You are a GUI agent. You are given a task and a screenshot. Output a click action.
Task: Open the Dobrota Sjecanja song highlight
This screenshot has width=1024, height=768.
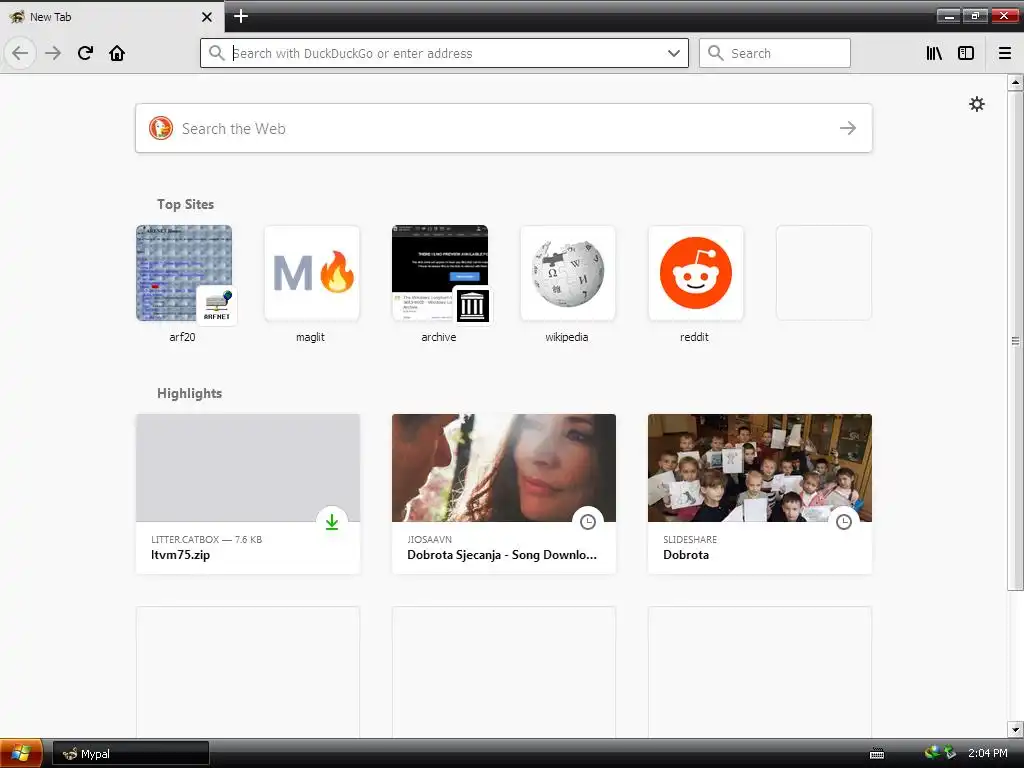tap(504, 494)
